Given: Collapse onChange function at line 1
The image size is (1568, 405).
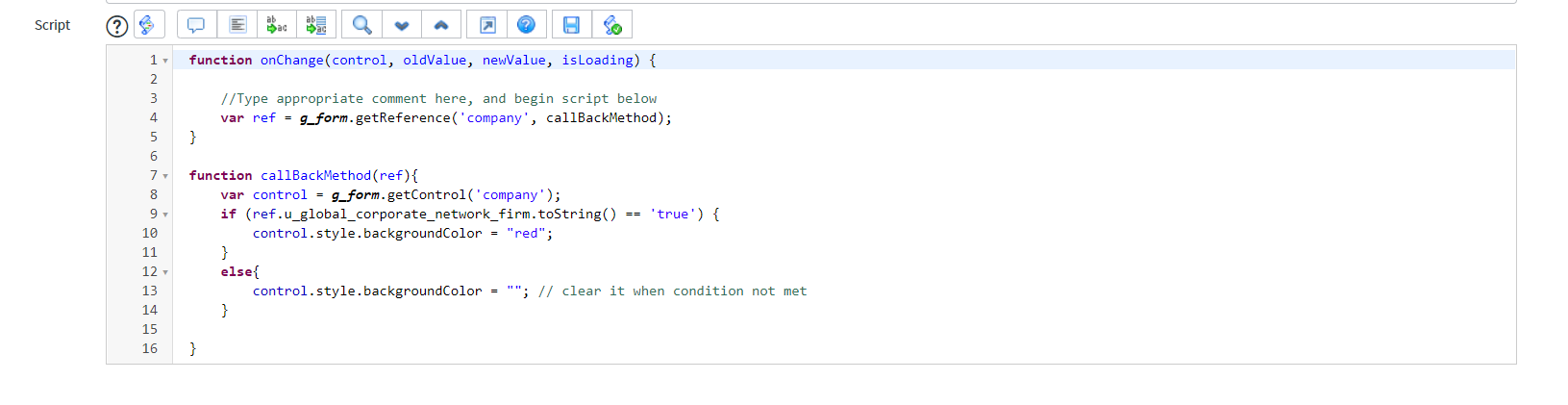Looking at the screenshot, I should 165,61.
